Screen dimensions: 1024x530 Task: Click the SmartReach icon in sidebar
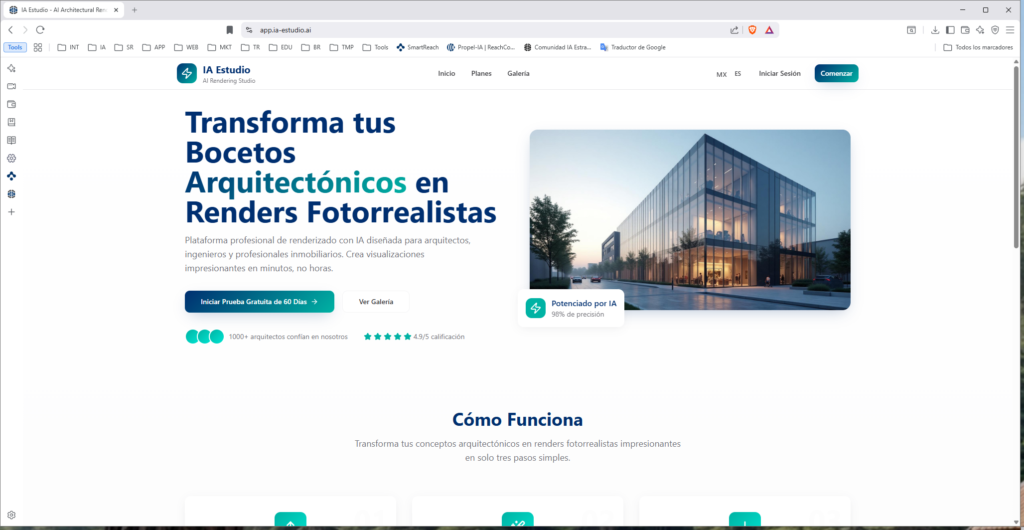[12, 176]
